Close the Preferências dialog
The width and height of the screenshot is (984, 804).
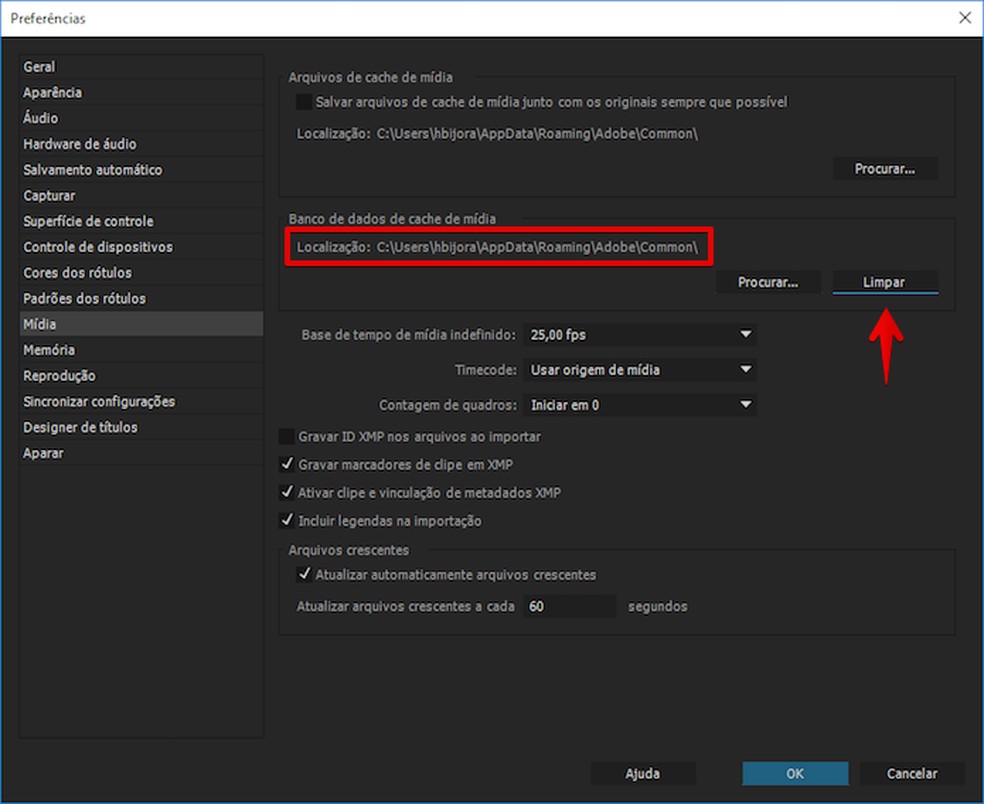(965, 18)
